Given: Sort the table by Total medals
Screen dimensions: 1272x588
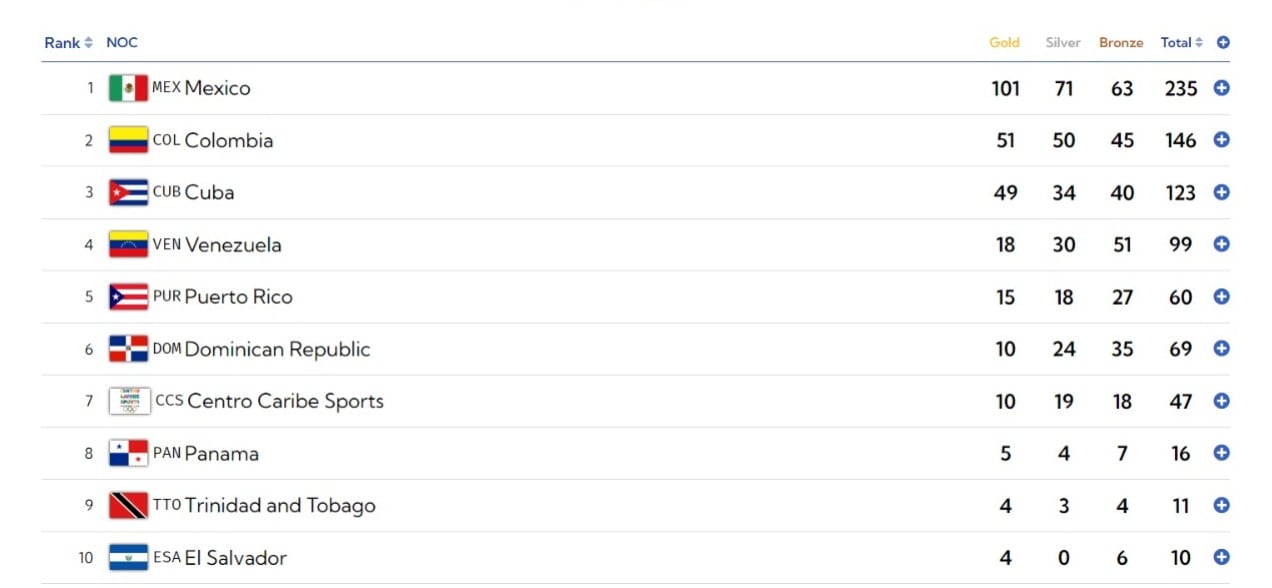Looking at the screenshot, I should (1181, 43).
